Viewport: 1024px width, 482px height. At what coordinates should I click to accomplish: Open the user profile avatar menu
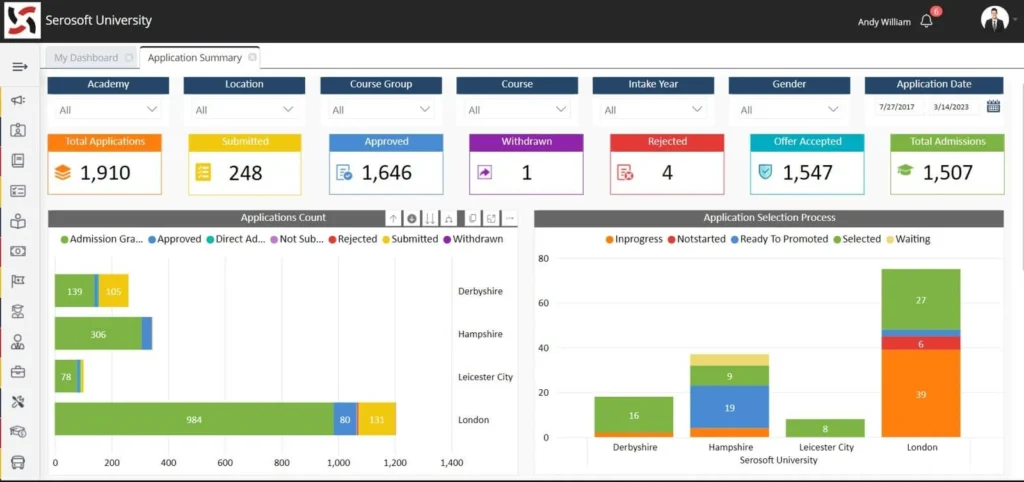pyautogui.click(x=993, y=20)
